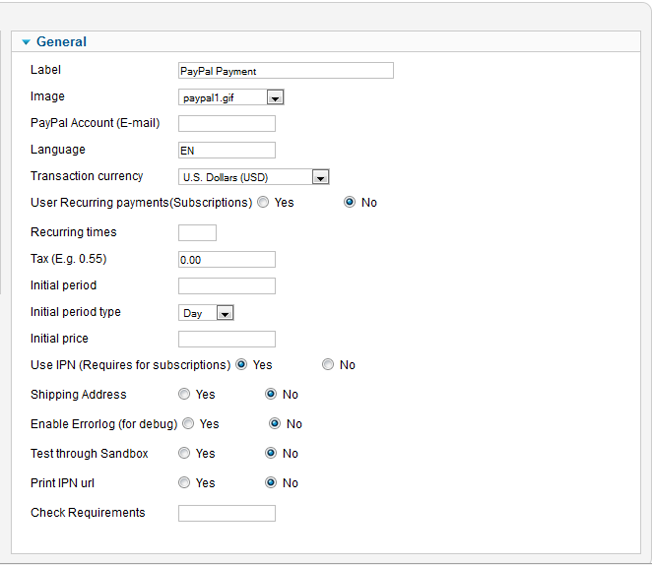Select No for Use IPN
The height and width of the screenshot is (565, 652).
328,365
